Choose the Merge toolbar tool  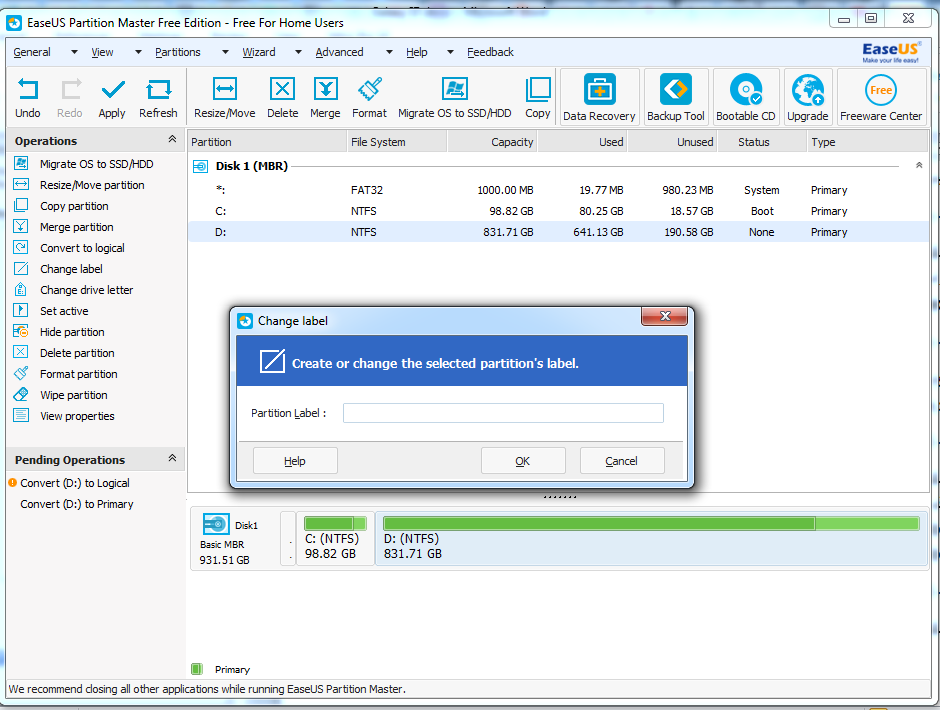pos(326,98)
